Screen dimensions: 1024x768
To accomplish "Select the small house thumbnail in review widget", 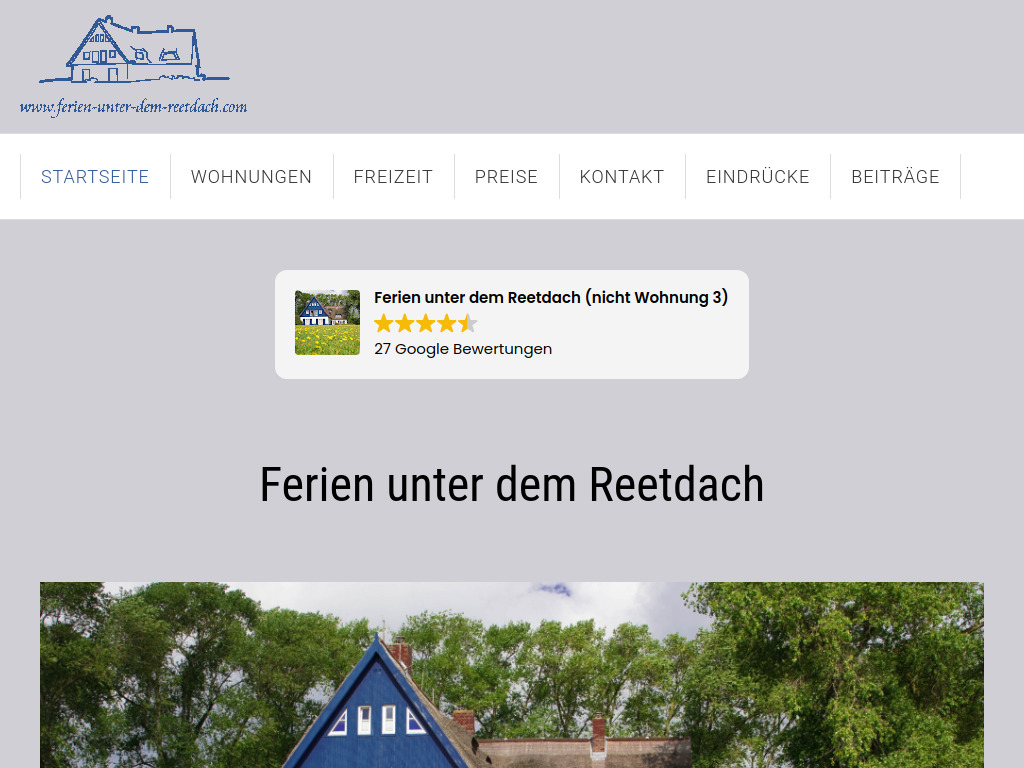I will [327, 322].
